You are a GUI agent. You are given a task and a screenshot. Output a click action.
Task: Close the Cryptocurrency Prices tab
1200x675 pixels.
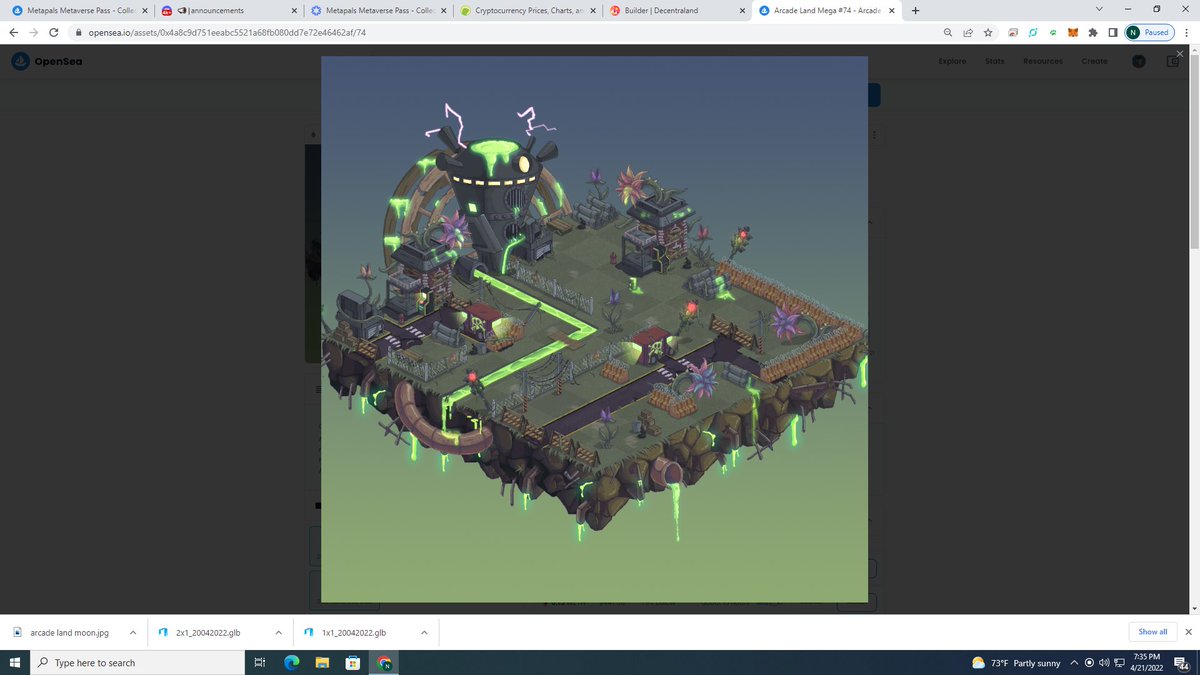pyautogui.click(x=592, y=11)
